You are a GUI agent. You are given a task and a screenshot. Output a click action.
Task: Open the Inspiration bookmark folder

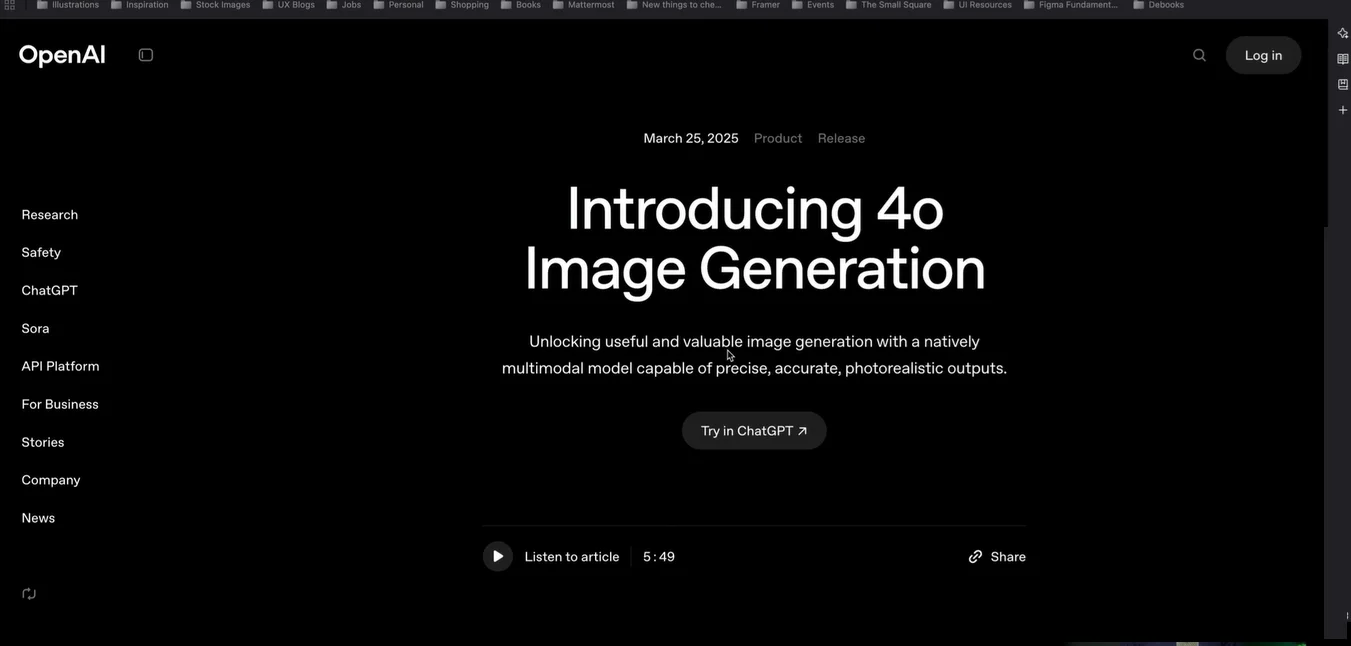tap(140, 5)
